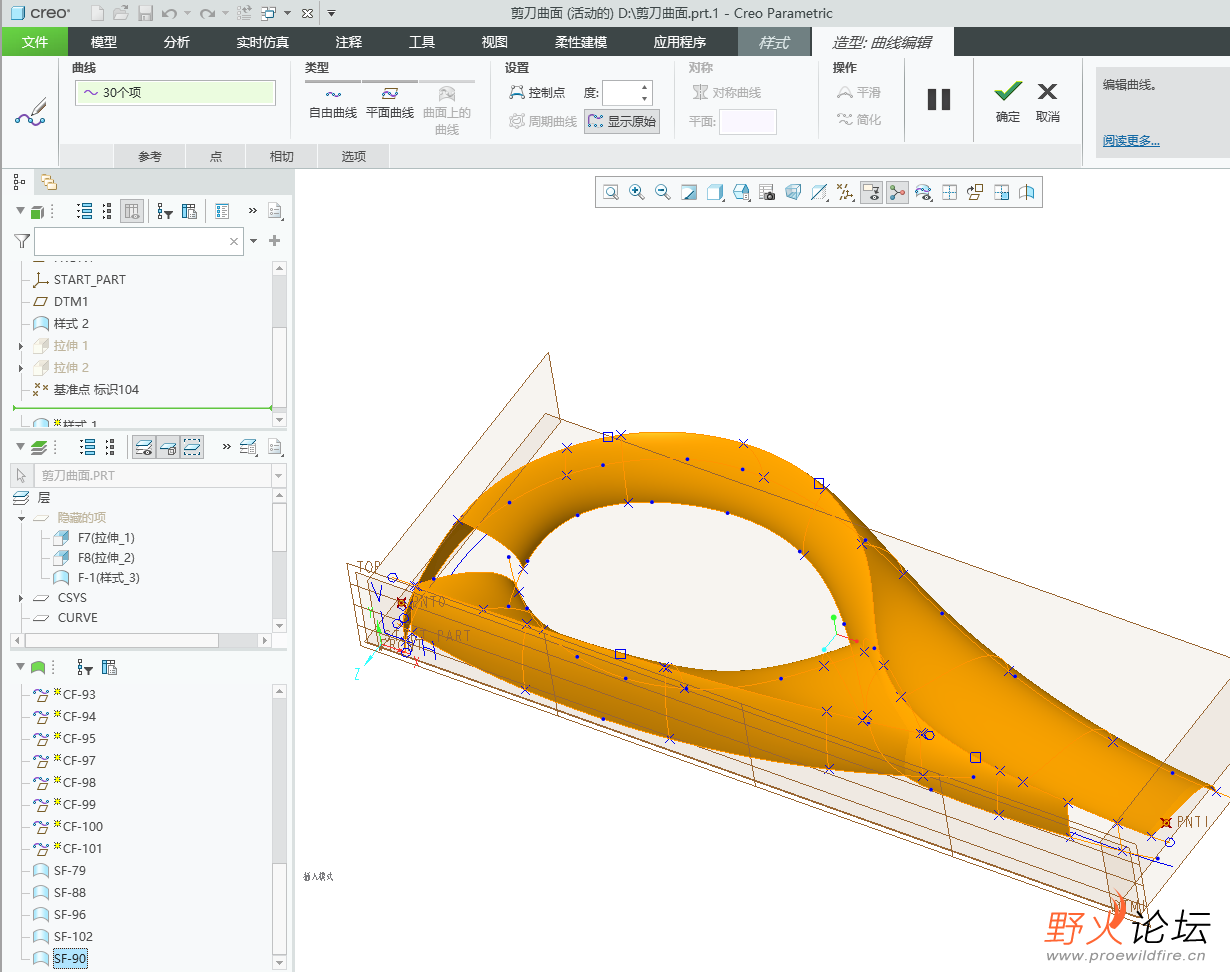Click the add plus icon beside tree search
This screenshot has width=1230, height=972.
274,241
